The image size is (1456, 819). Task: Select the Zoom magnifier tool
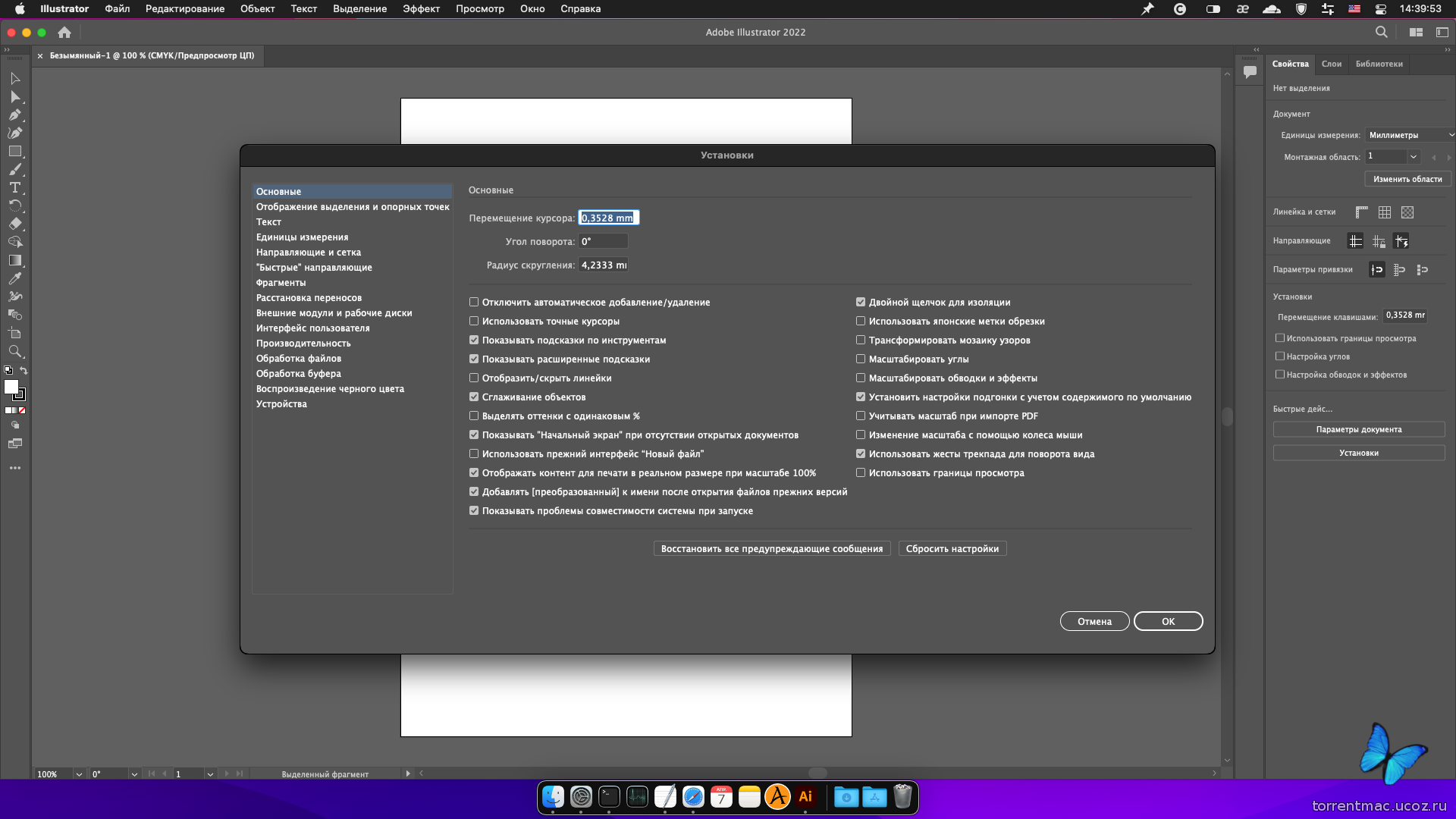pyautogui.click(x=15, y=352)
